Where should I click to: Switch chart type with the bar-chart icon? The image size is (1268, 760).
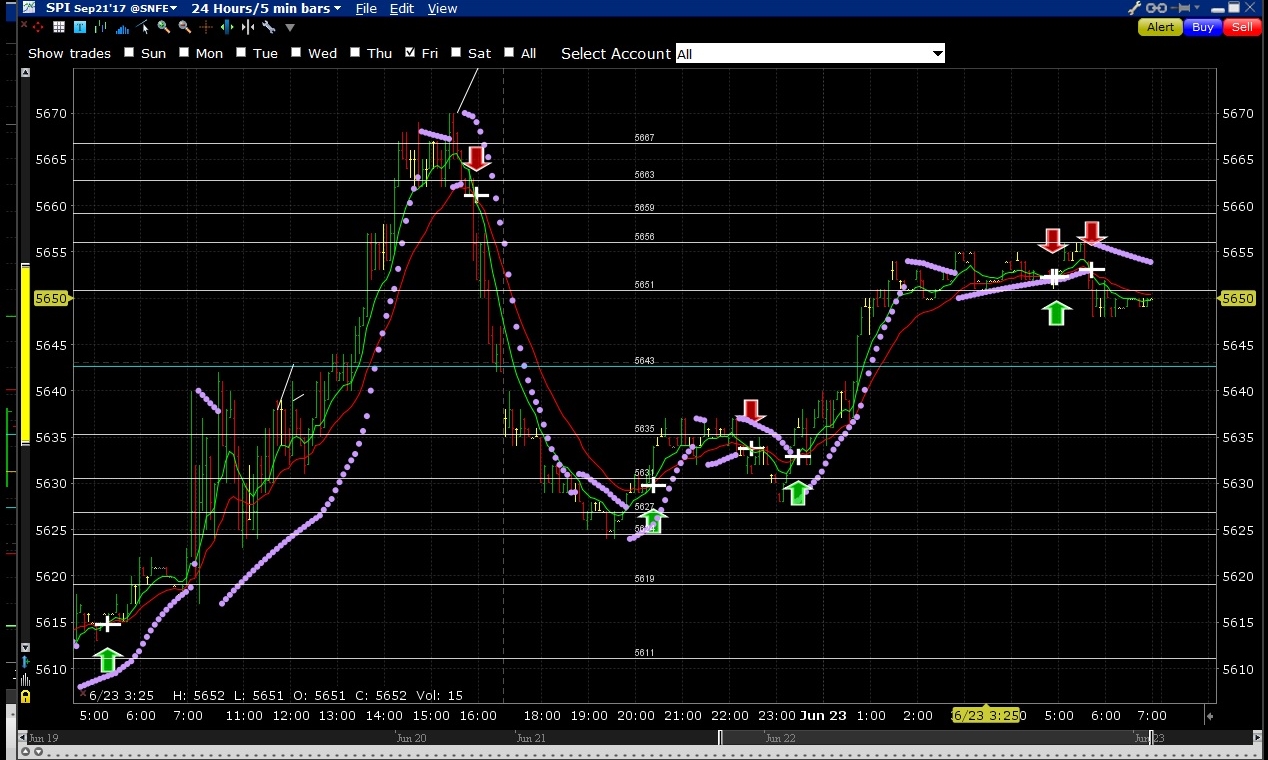pyautogui.click(x=101, y=27)
